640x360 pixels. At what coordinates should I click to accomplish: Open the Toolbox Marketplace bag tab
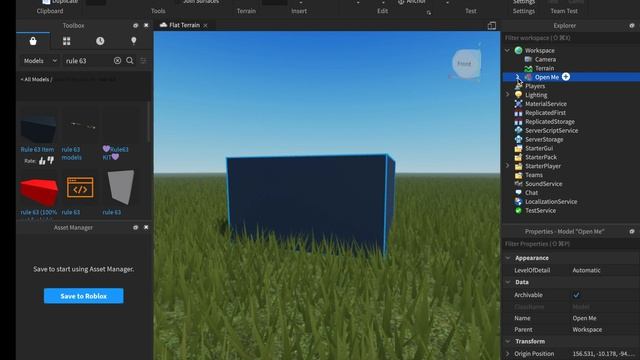(x=33, y=41)
